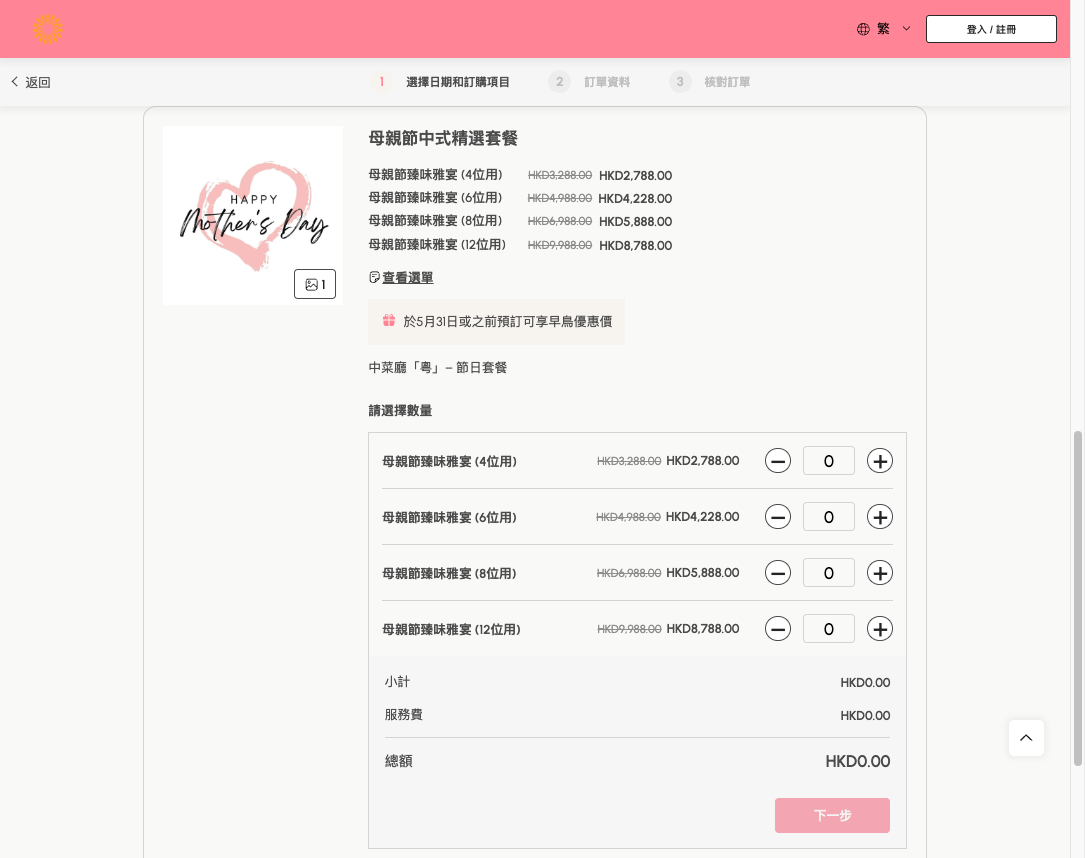Click HKD4,228.00 price in top list
The image size is (1085, 858).
635,199
